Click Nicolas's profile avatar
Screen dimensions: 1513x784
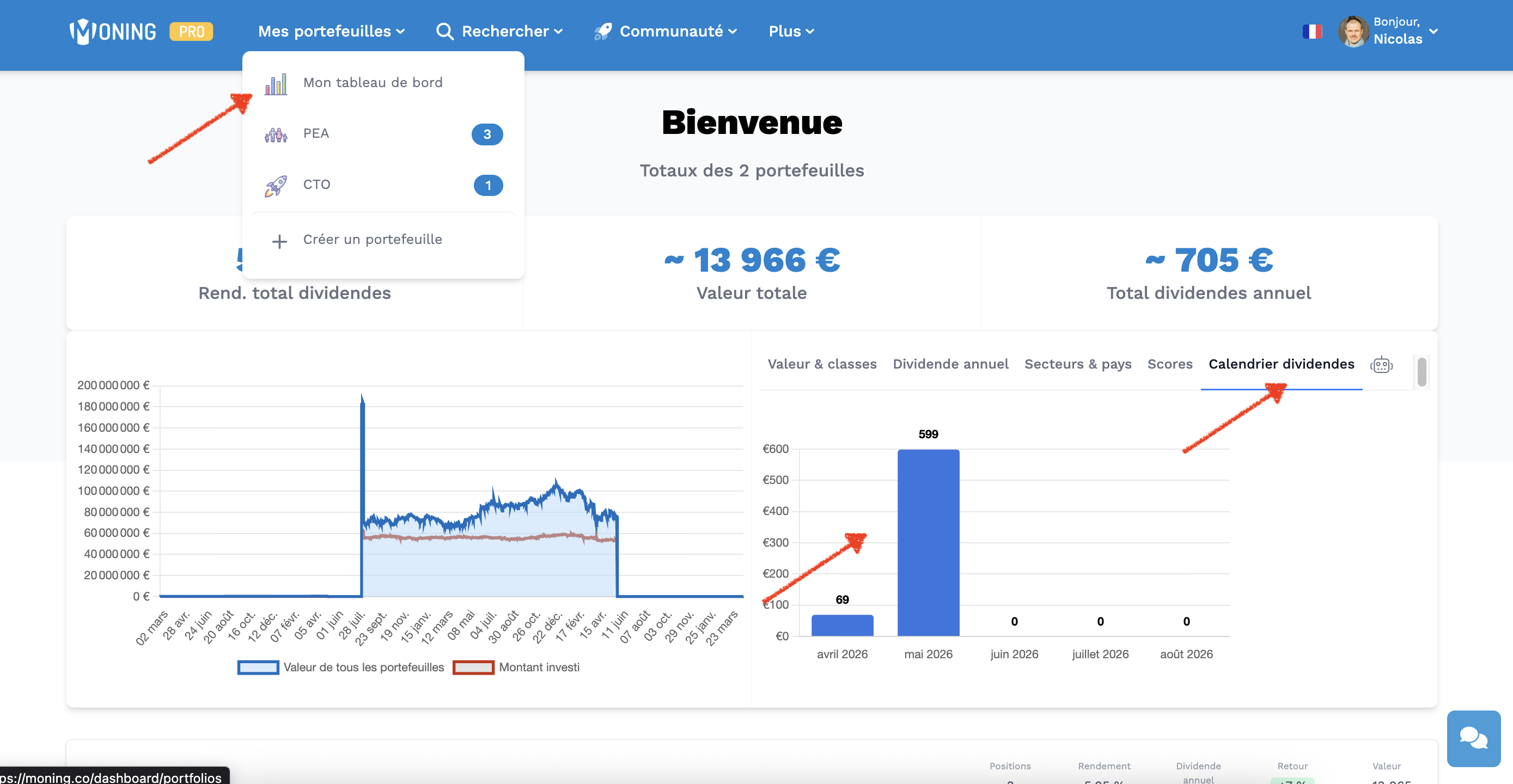click(x=1353, y=31)
